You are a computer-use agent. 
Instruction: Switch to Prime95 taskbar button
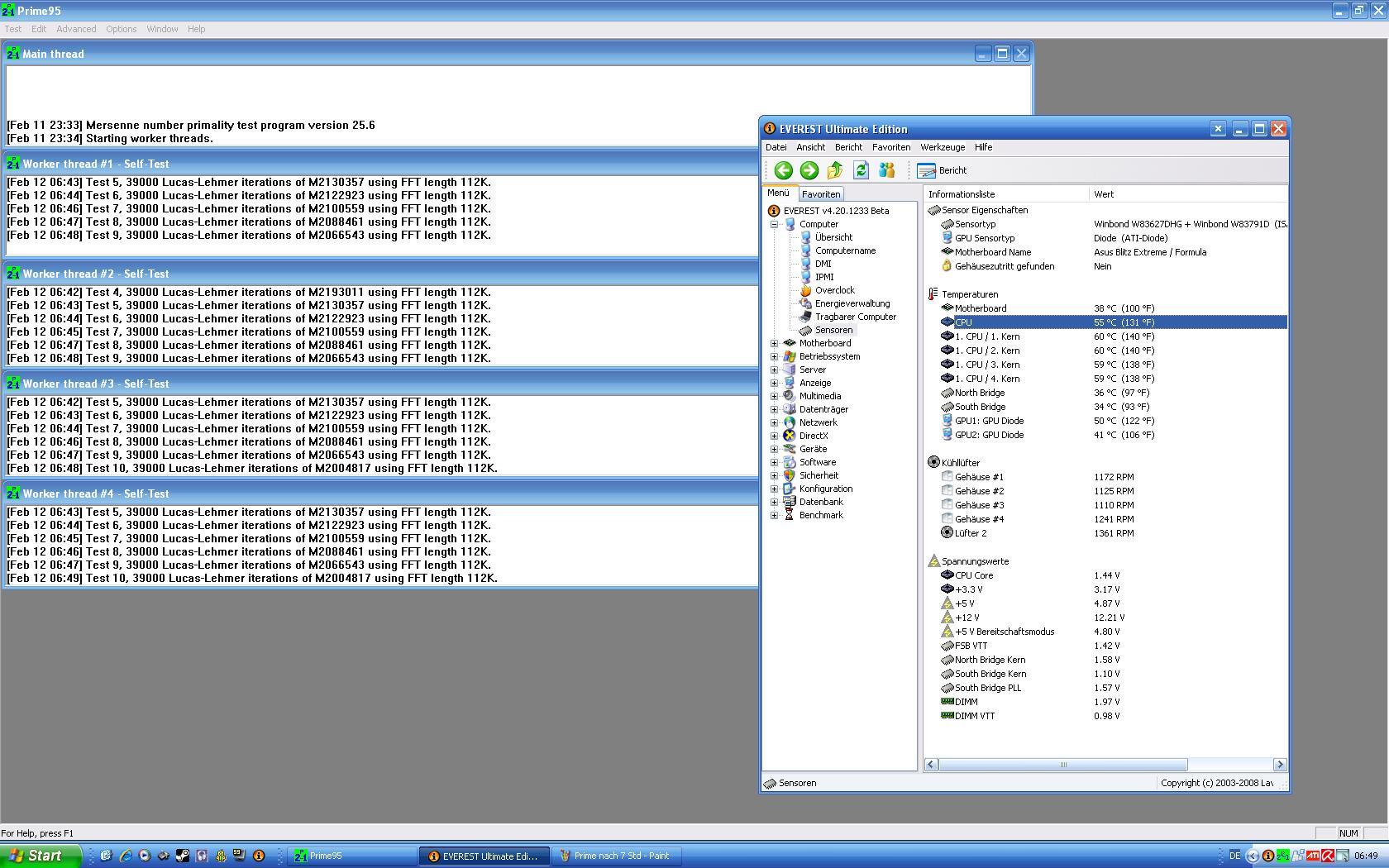coord(352,856)
